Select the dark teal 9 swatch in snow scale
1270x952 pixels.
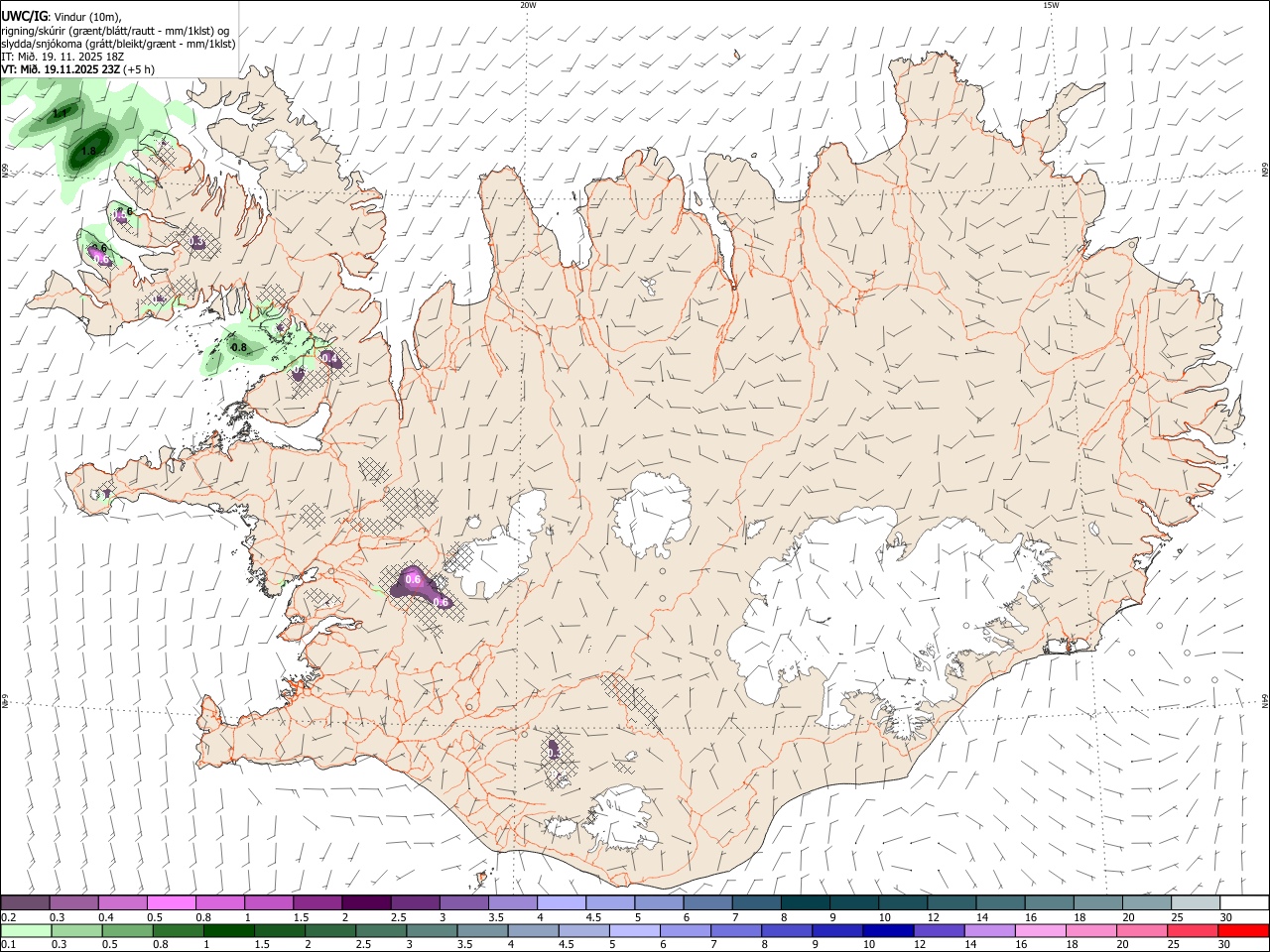pyautogui.click(x=853, y=902)
